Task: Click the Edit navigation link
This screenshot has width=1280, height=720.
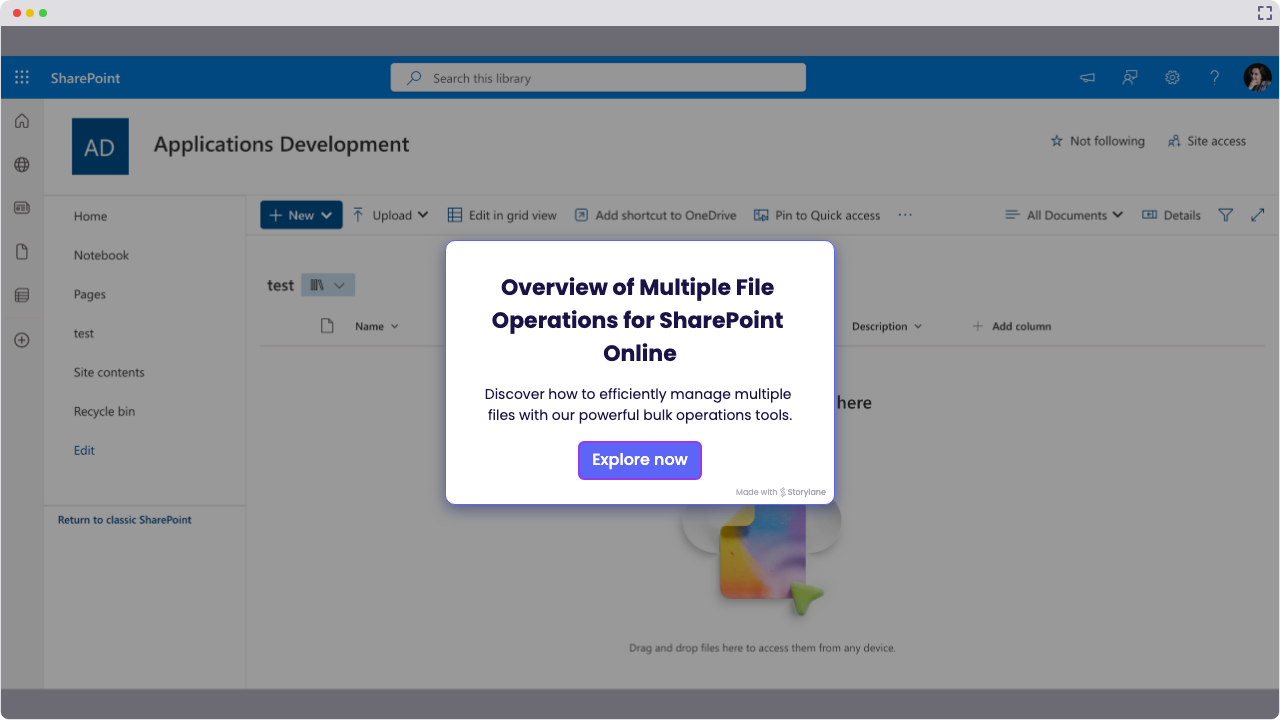Action: pos(84,450)
